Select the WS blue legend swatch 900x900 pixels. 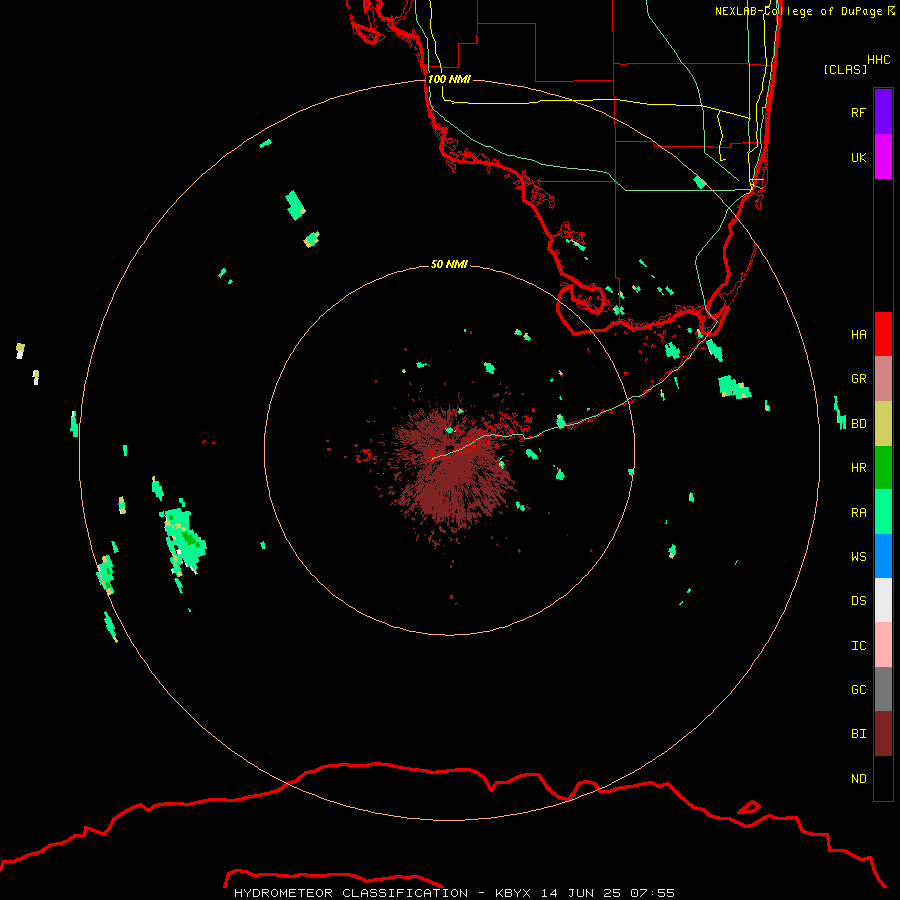[x=883, y=556]
